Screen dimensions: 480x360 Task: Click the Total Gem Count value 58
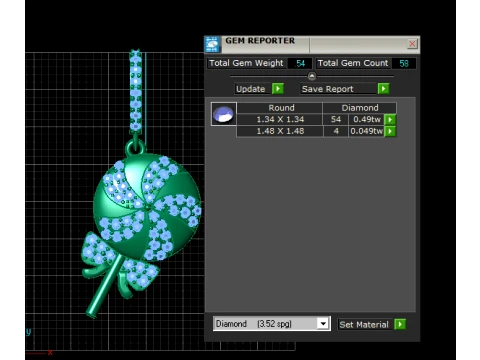tap(404, 63)
